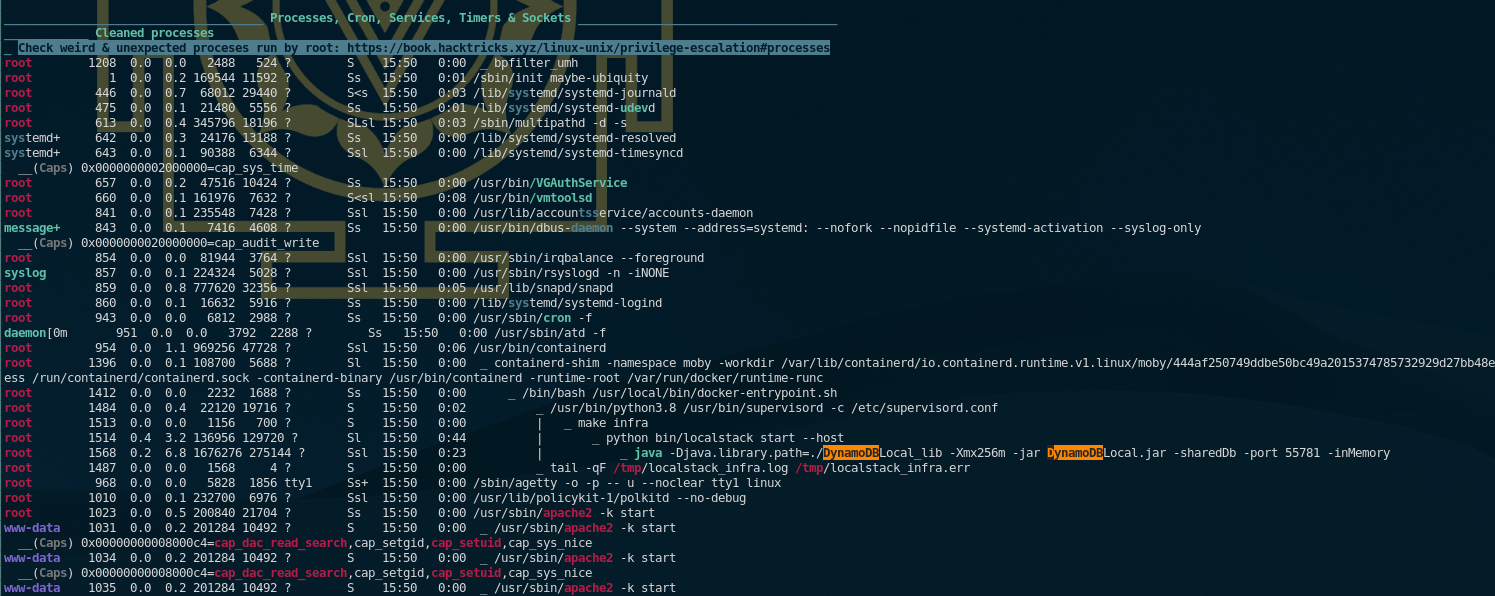
Task: Select the 'daemon' user name
Action: point(25,333)
